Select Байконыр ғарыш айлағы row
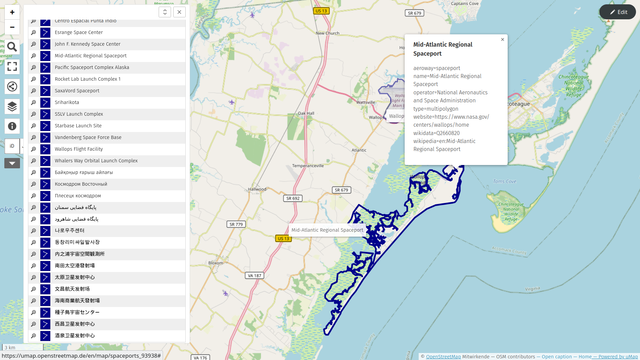 107,172
